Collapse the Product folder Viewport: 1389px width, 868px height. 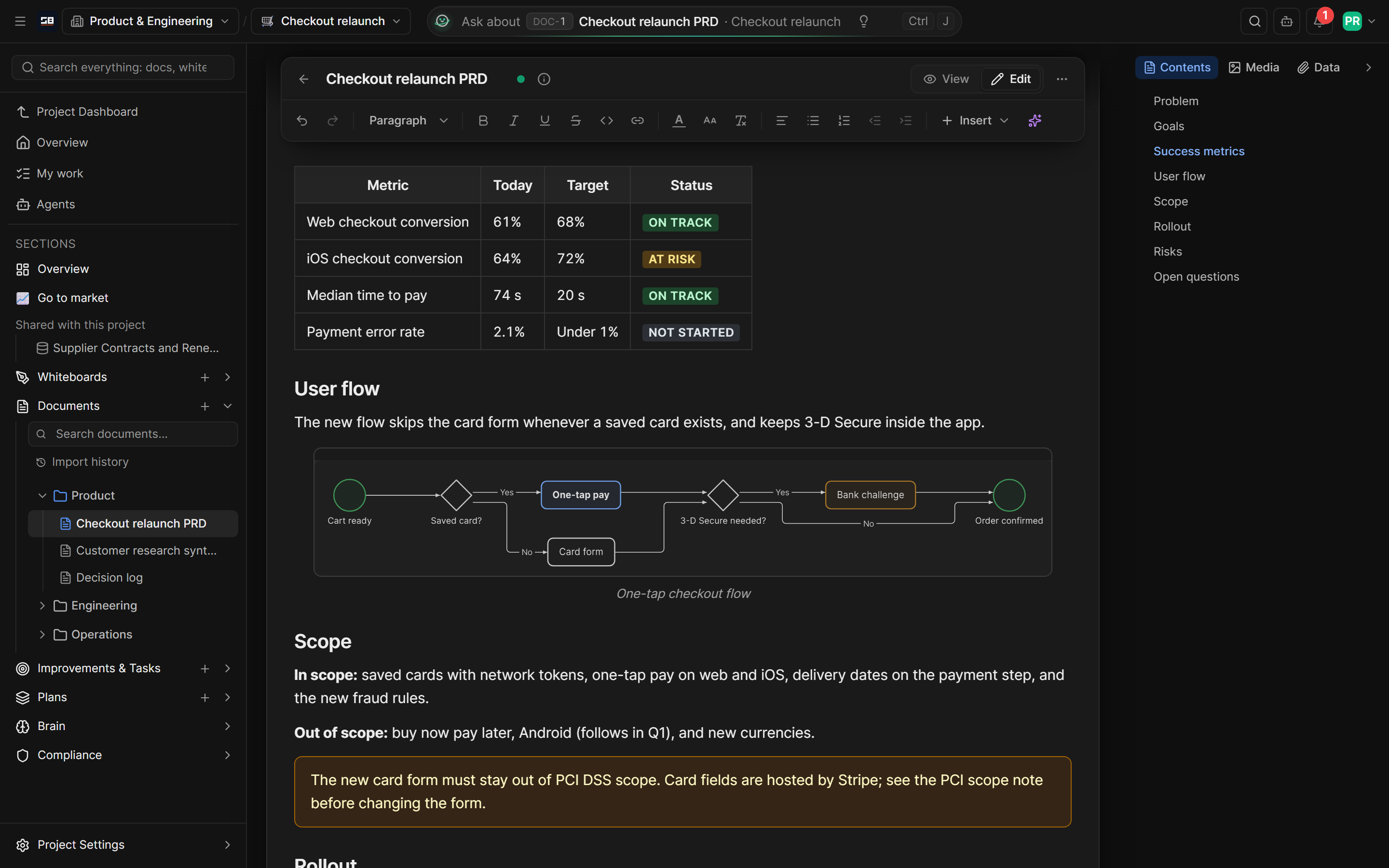42,495
